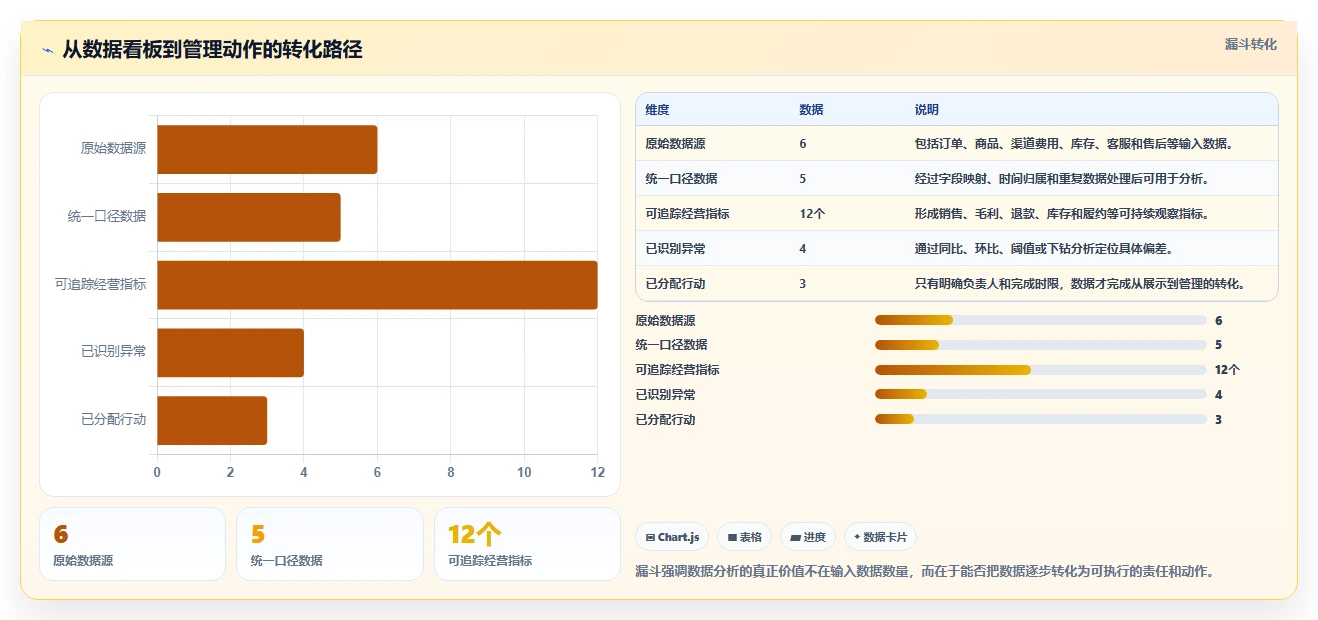Open the 12个 可追踪经营指标 stat card
The image size is (1318, 620).
point(527,544)
